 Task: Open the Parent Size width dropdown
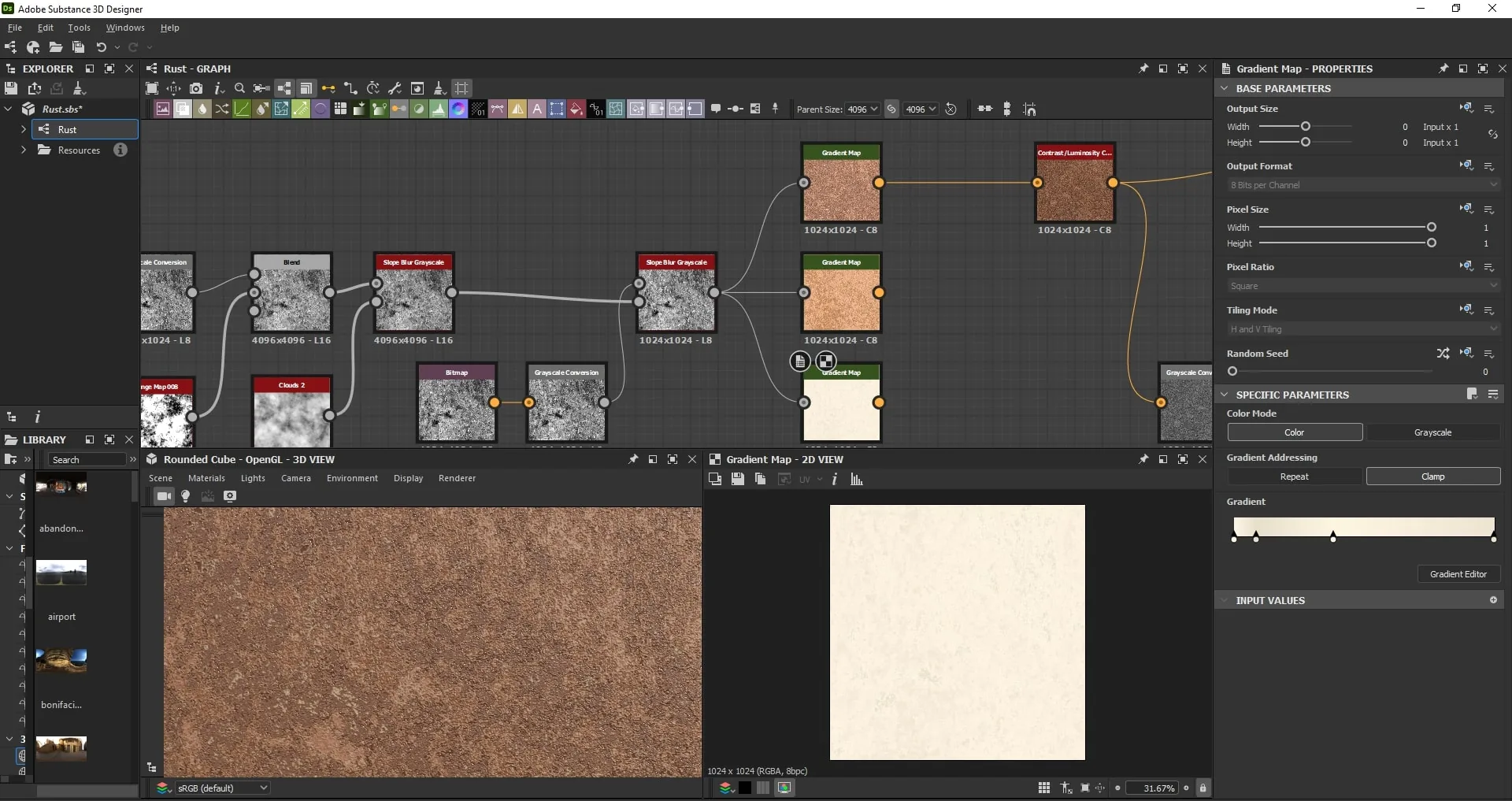point(862,109)
